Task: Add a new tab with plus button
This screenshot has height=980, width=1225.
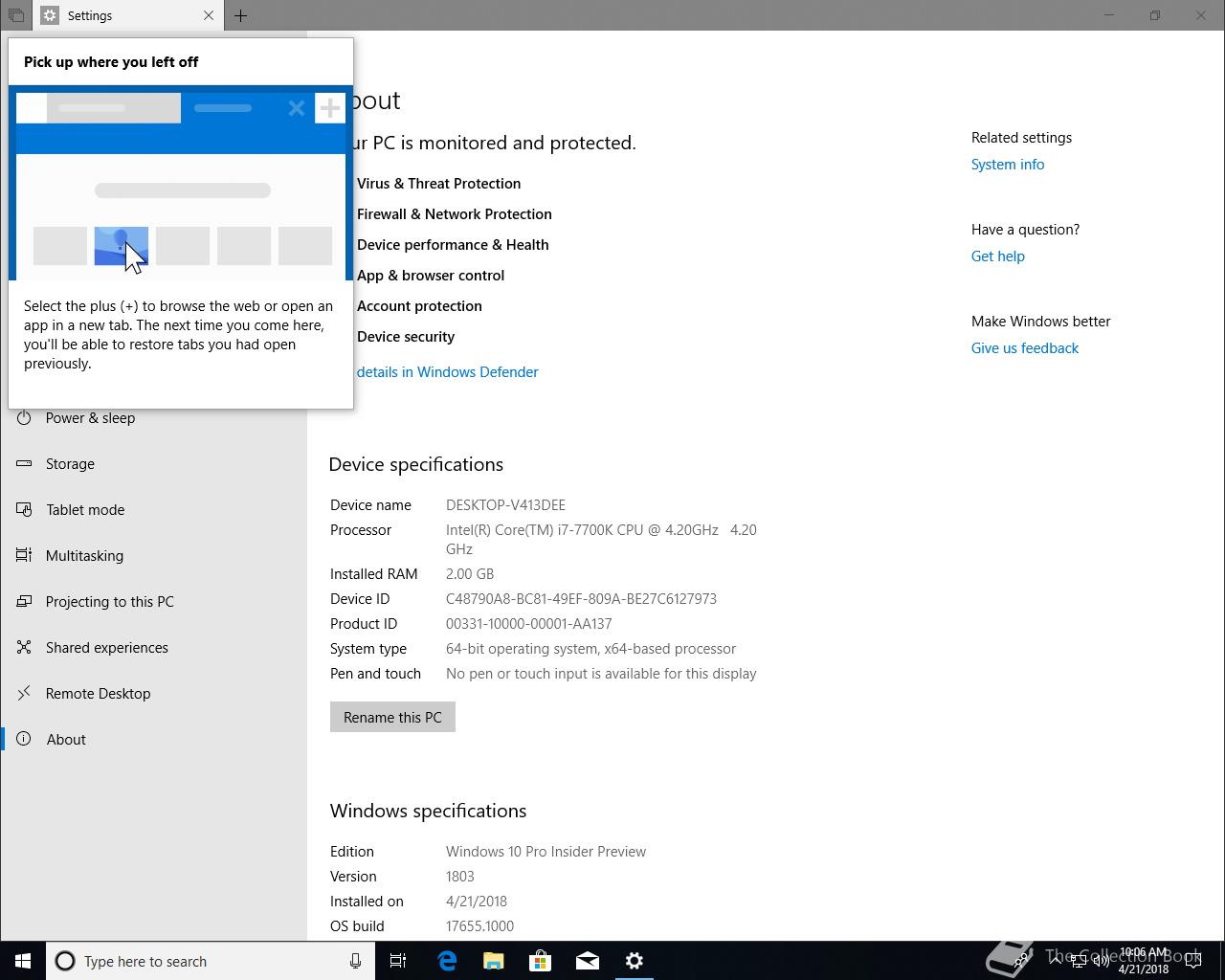Action: point(240,15)
